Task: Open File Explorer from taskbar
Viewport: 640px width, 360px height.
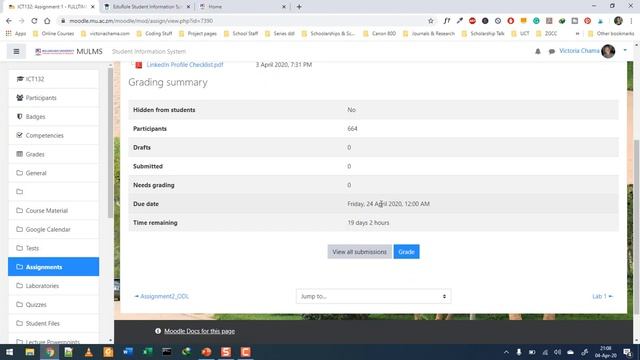Action: pyautogui.click(x=29, y=352)
